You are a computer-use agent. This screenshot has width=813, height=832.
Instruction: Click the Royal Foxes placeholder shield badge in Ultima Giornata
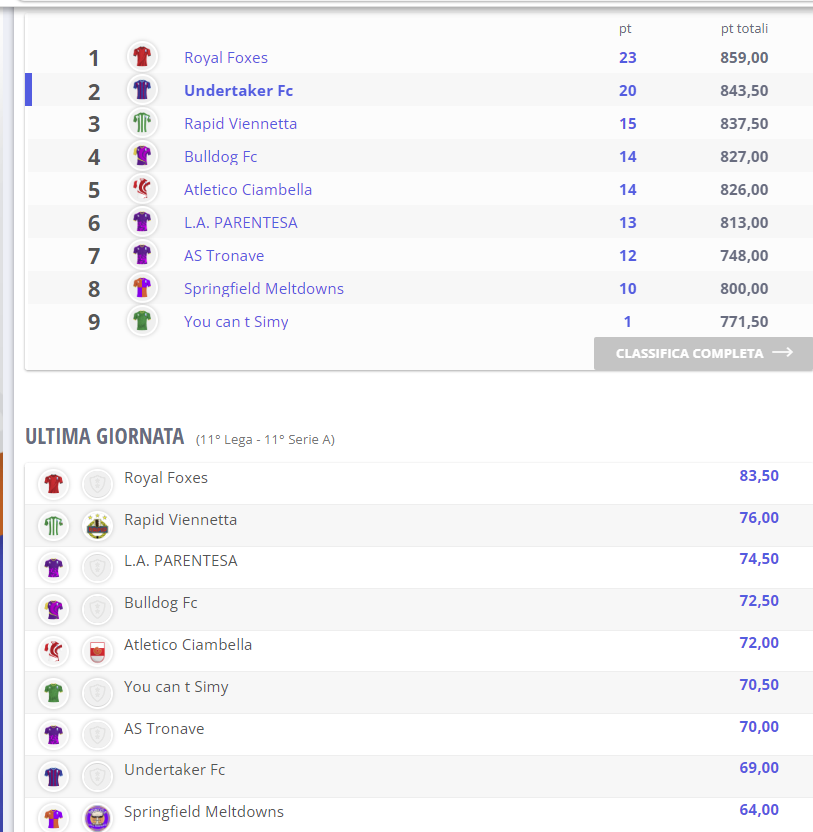pyautogui.click(x=98, y=484)
